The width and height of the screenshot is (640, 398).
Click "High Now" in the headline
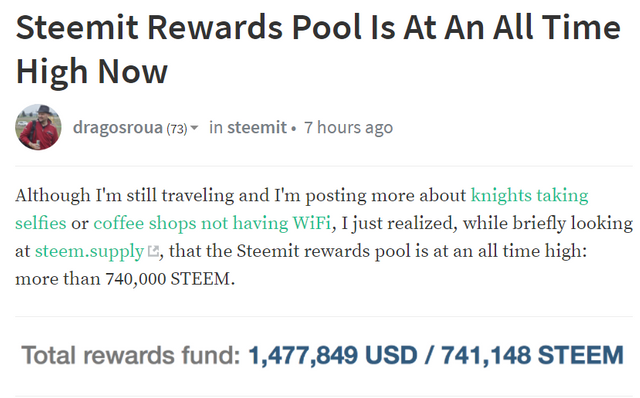pyautogui.click(x=92, y=71)
